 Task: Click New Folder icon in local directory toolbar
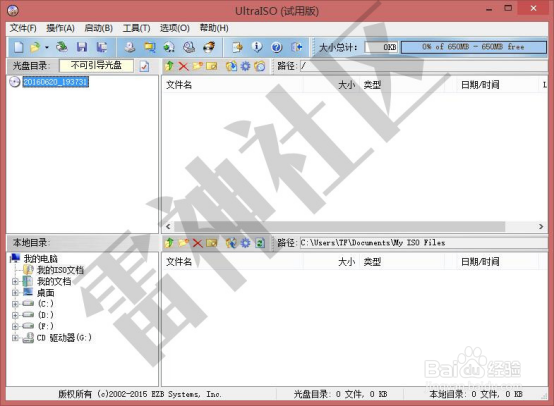[183, 243]
